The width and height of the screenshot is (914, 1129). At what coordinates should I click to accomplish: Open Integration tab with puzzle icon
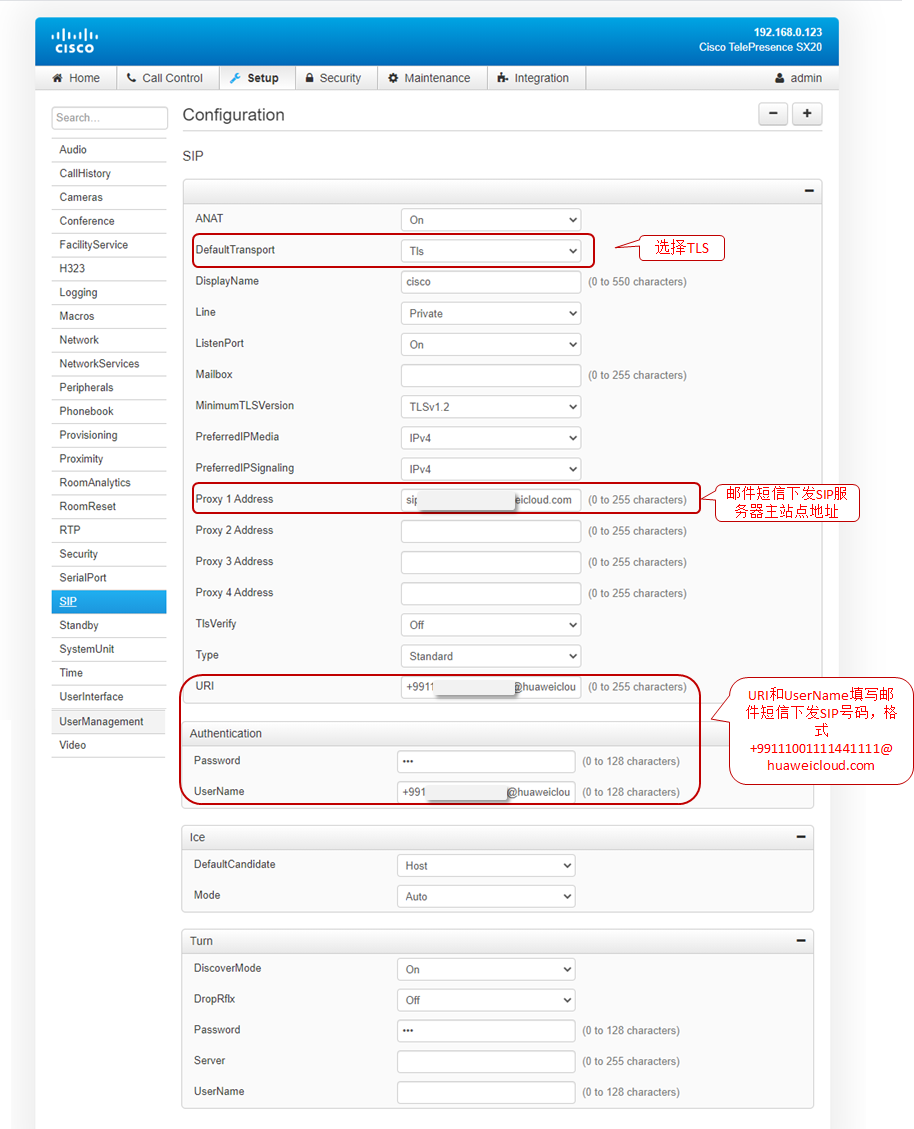pyautogui.click(x=533, y=78)
